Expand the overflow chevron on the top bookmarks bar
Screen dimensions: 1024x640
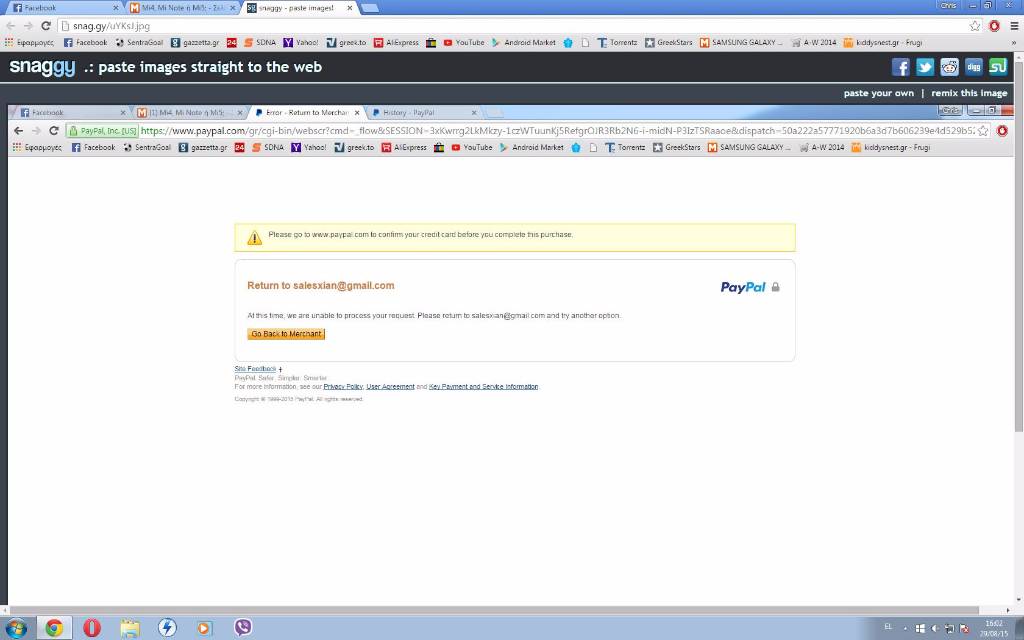point(1010,43)
